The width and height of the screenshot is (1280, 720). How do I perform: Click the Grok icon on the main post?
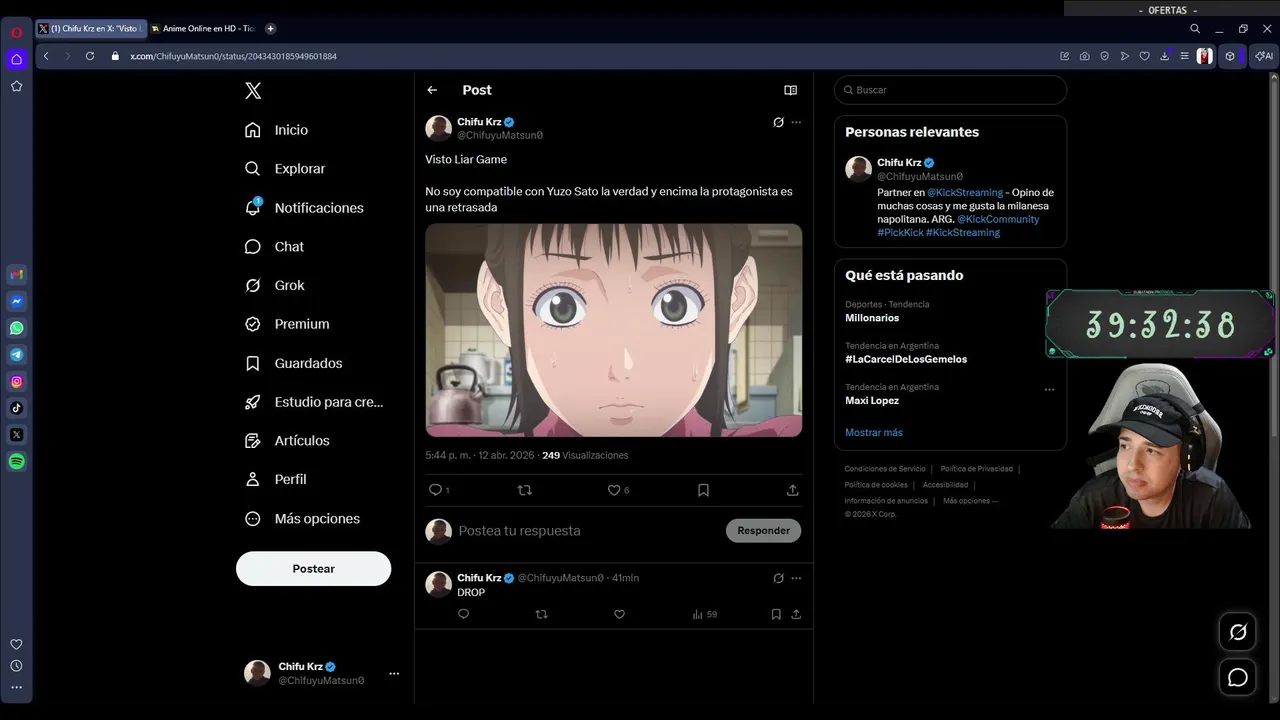click(x=778, y=122)
